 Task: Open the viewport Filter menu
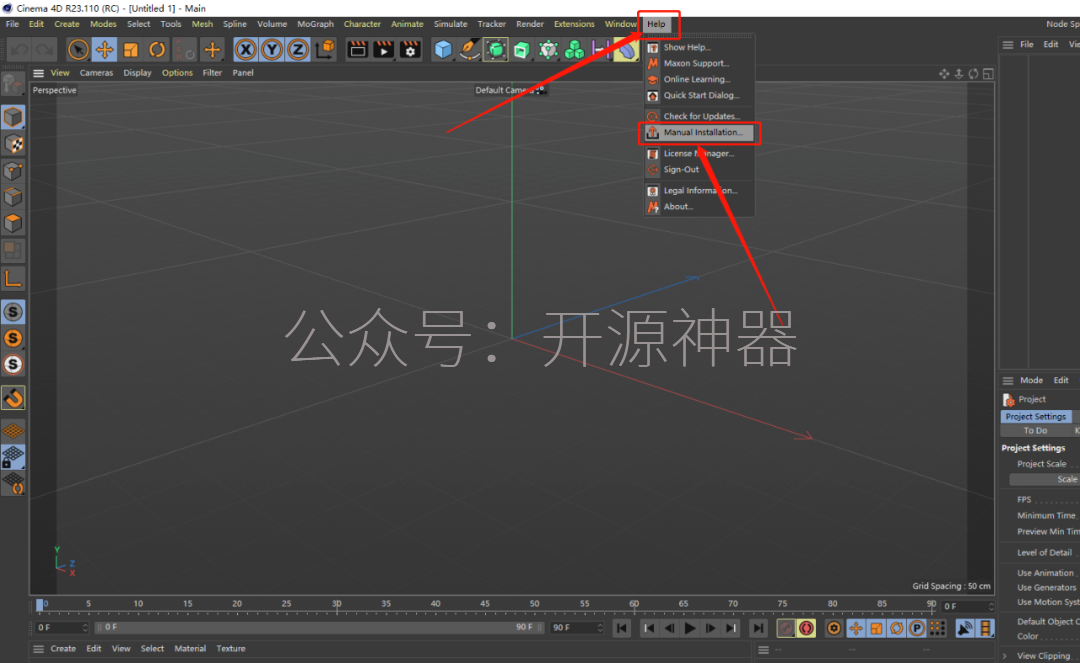click(212, 73)
